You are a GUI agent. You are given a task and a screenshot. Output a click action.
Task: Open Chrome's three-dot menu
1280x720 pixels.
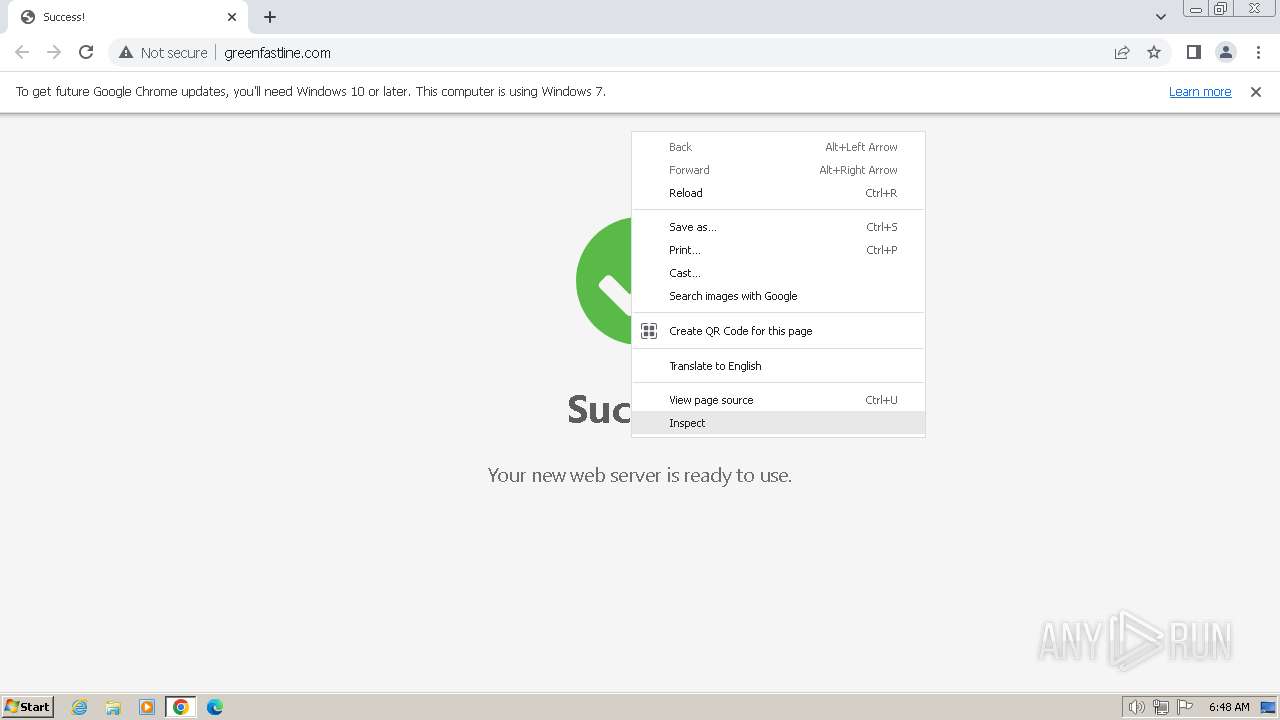pos(1258,52)
